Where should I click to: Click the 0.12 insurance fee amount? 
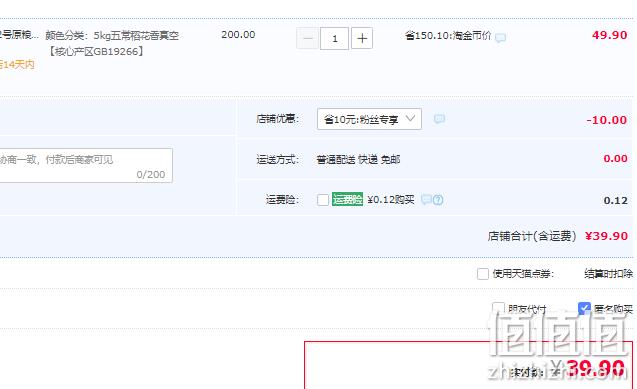click(615, 201)
